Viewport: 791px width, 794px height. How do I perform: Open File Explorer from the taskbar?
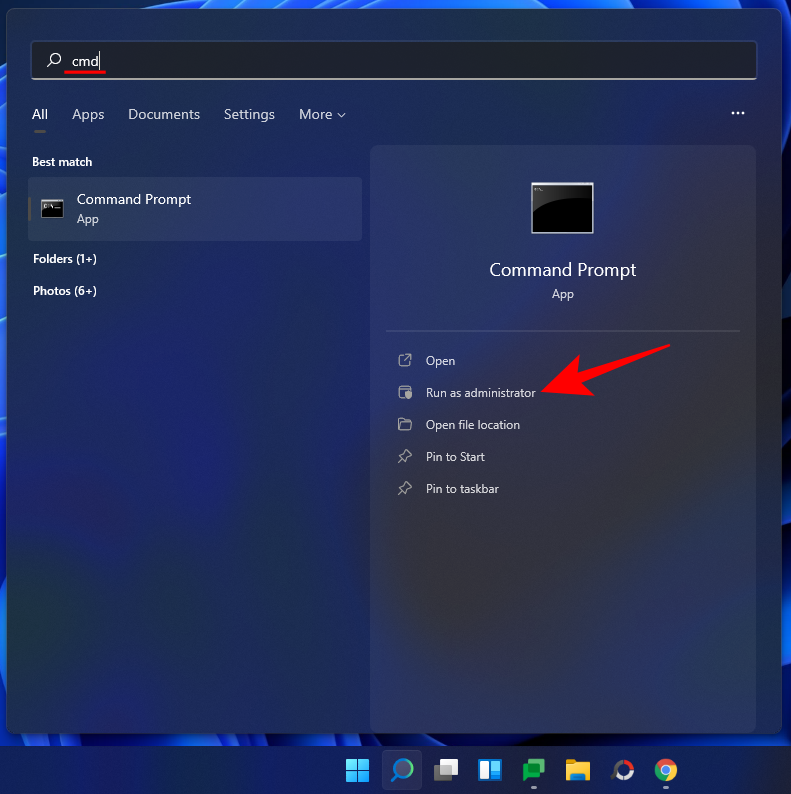pyautogui.click(x=578, y=770)
